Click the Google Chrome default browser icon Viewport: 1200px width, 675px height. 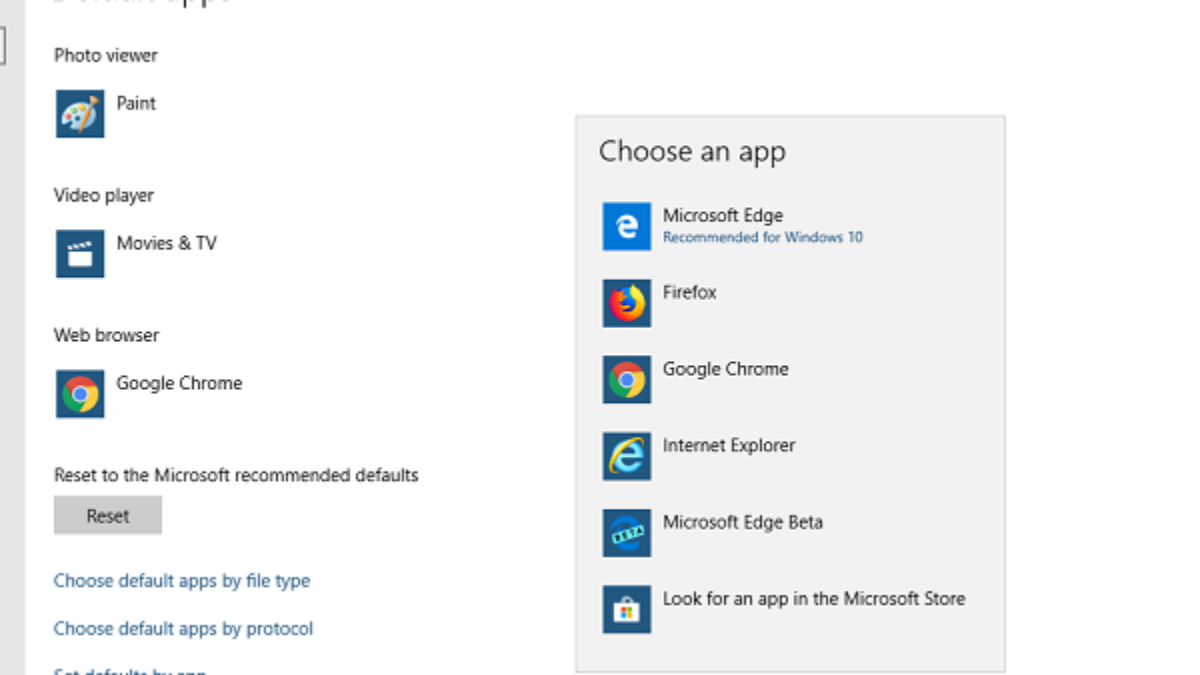pyautogui.click(x=80, y=394)
